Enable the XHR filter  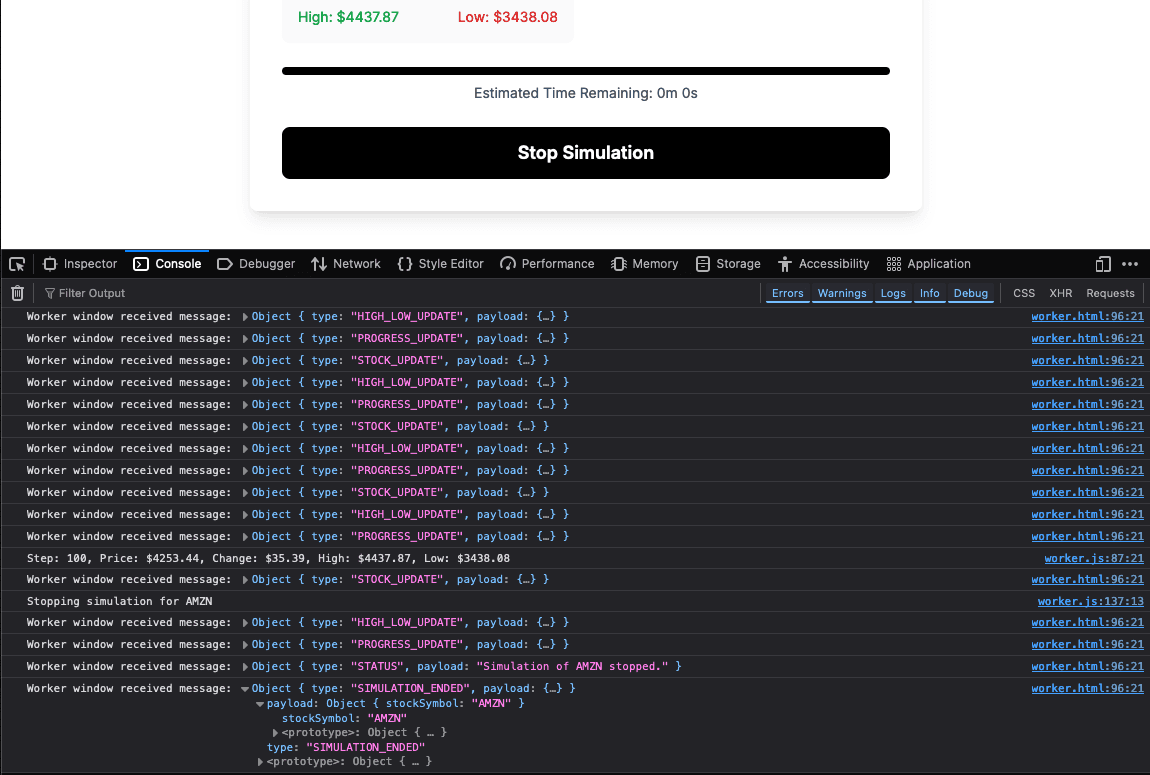click(x=1060, y=293)
